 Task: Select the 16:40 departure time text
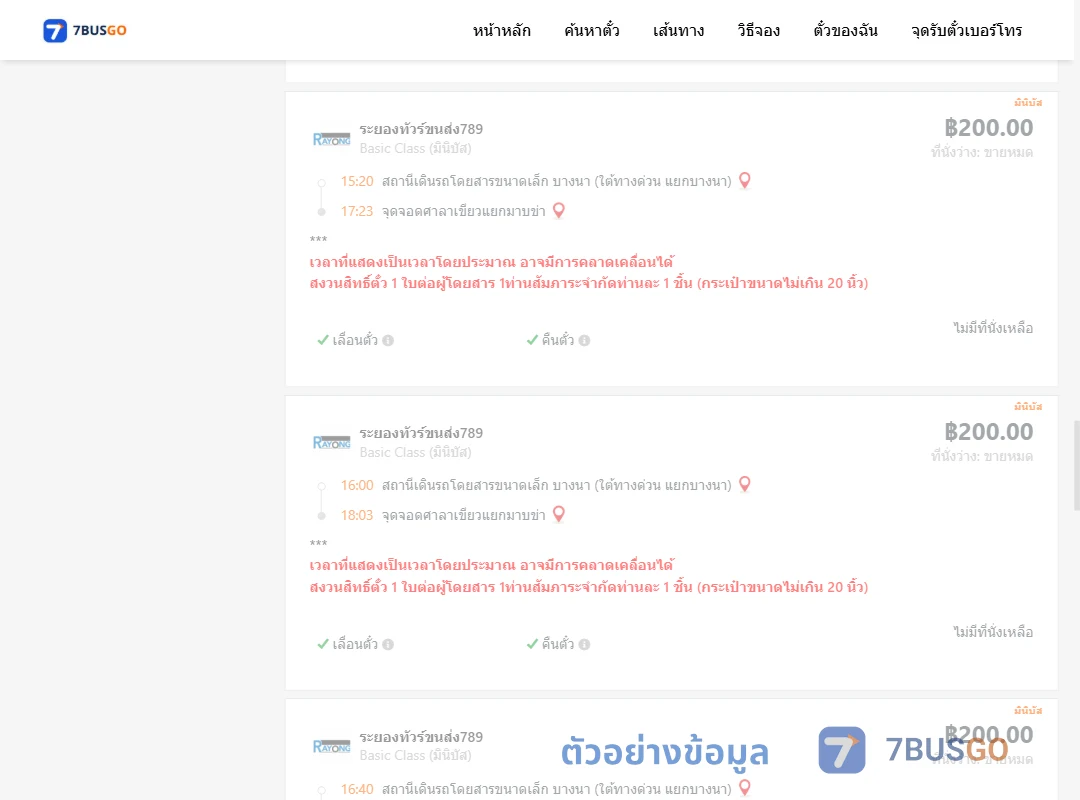coord(357,789)
